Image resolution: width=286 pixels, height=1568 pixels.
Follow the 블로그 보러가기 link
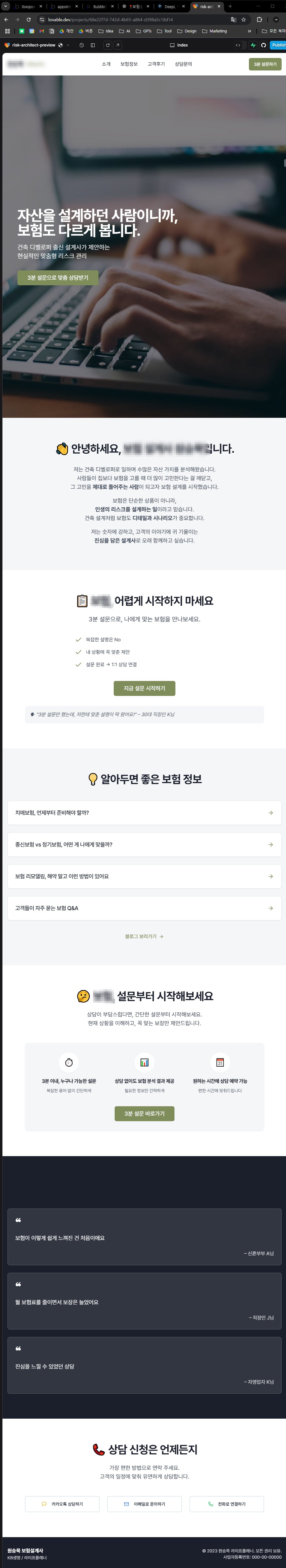(x=144, y=936)
